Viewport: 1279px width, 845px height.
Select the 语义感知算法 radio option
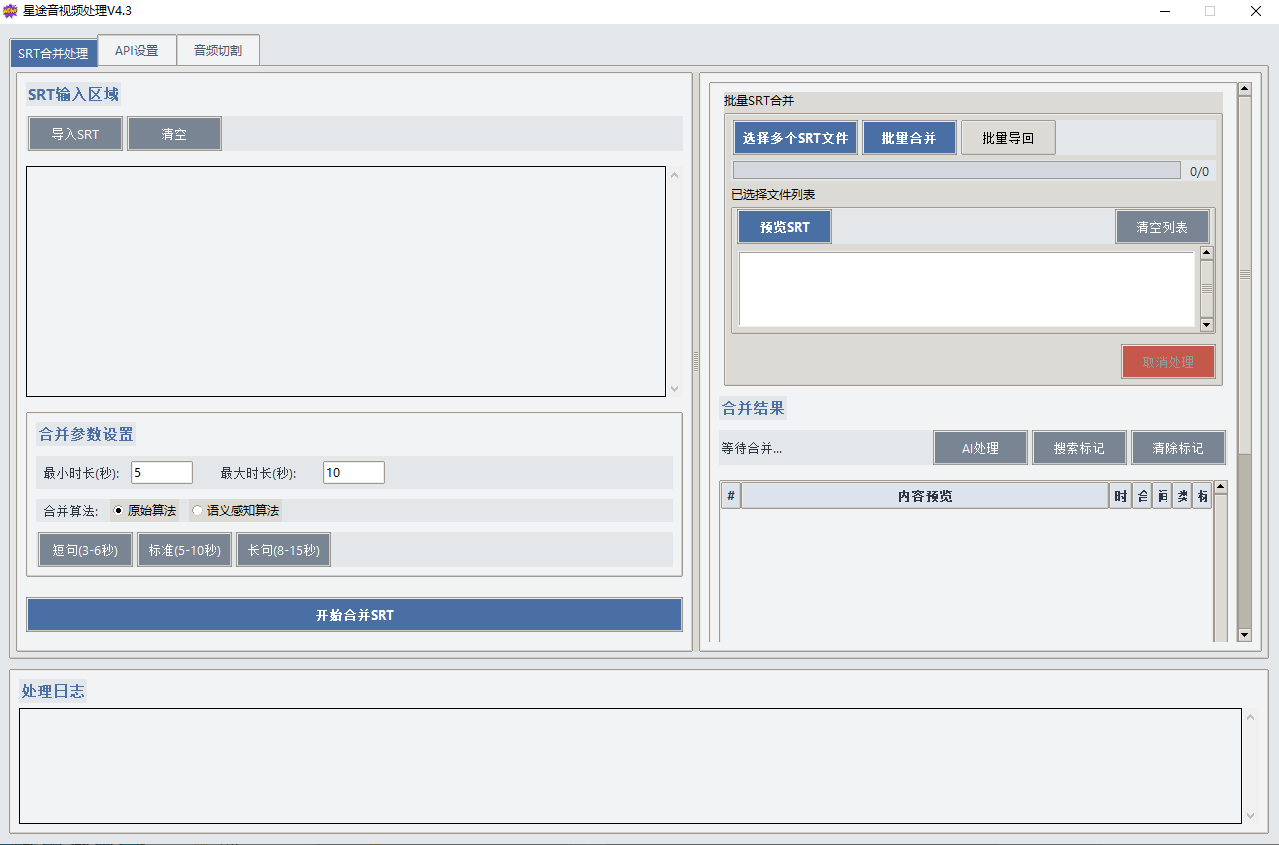pyautogui.click(x=198, y=511)
